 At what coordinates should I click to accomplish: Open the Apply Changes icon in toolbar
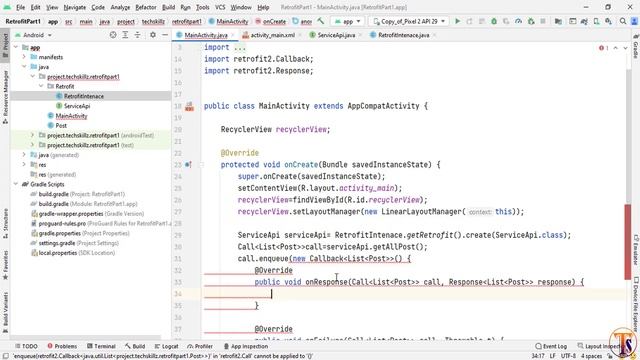click(469, 21)
